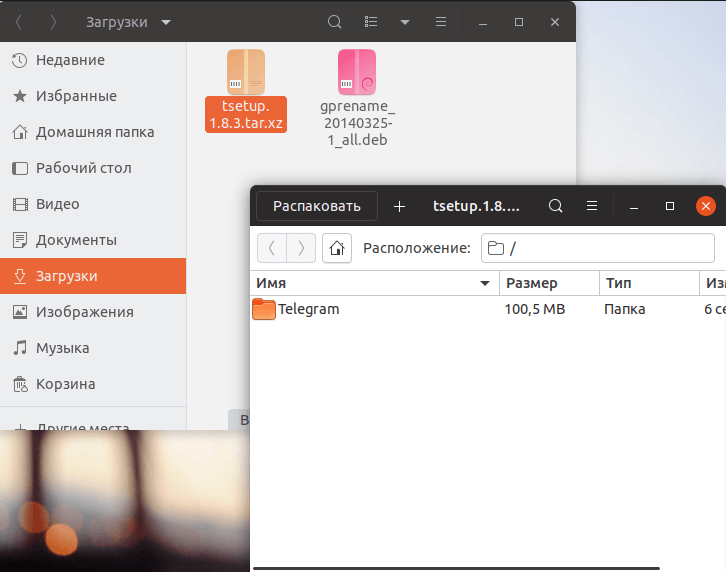Click the Распаковать button in archive manager

pos(317,206)
